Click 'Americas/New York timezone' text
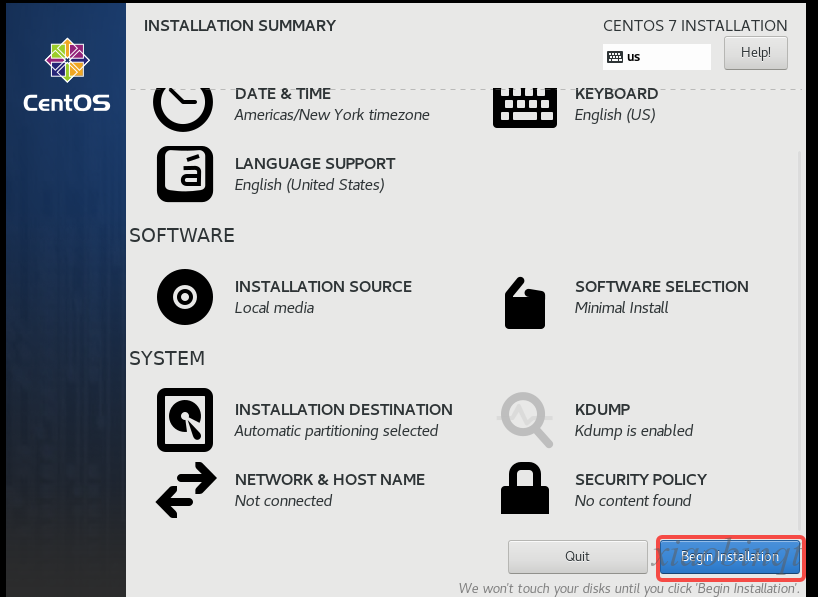The height and width of the screenshot is (597, 818). 332,115
